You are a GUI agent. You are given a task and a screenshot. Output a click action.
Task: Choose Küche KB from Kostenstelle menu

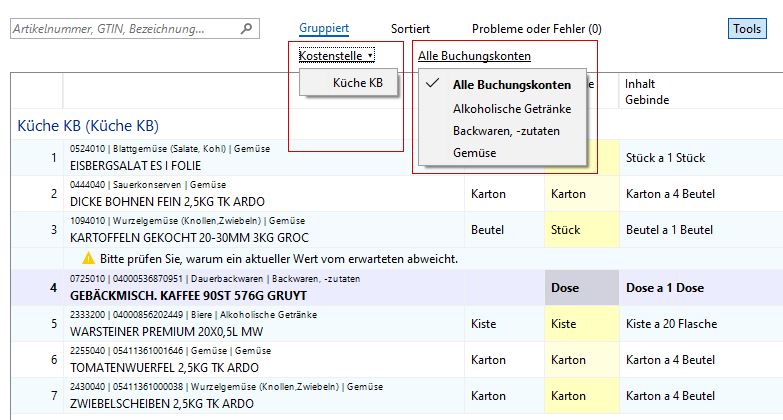pyautogui.click(x=357, y=83)
